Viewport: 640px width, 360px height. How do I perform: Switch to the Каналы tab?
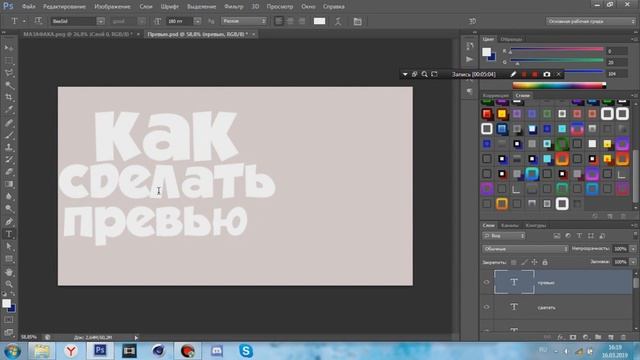point(509,225)
